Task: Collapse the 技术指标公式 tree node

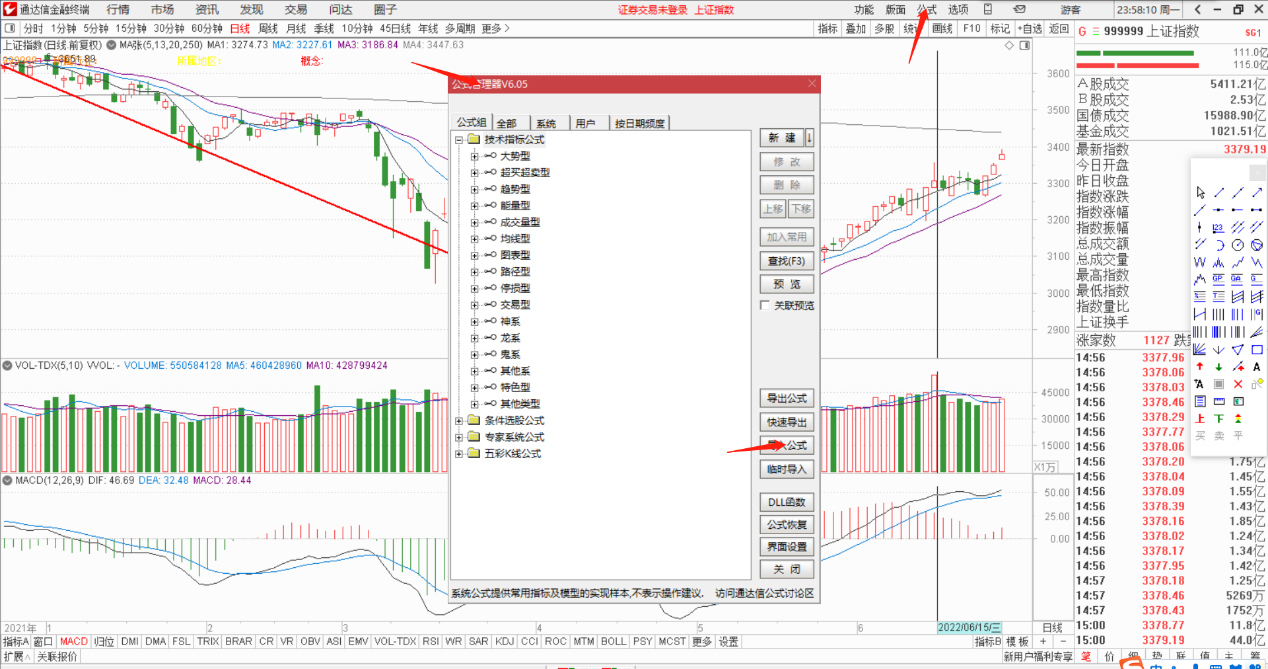Action: [459, 140]
